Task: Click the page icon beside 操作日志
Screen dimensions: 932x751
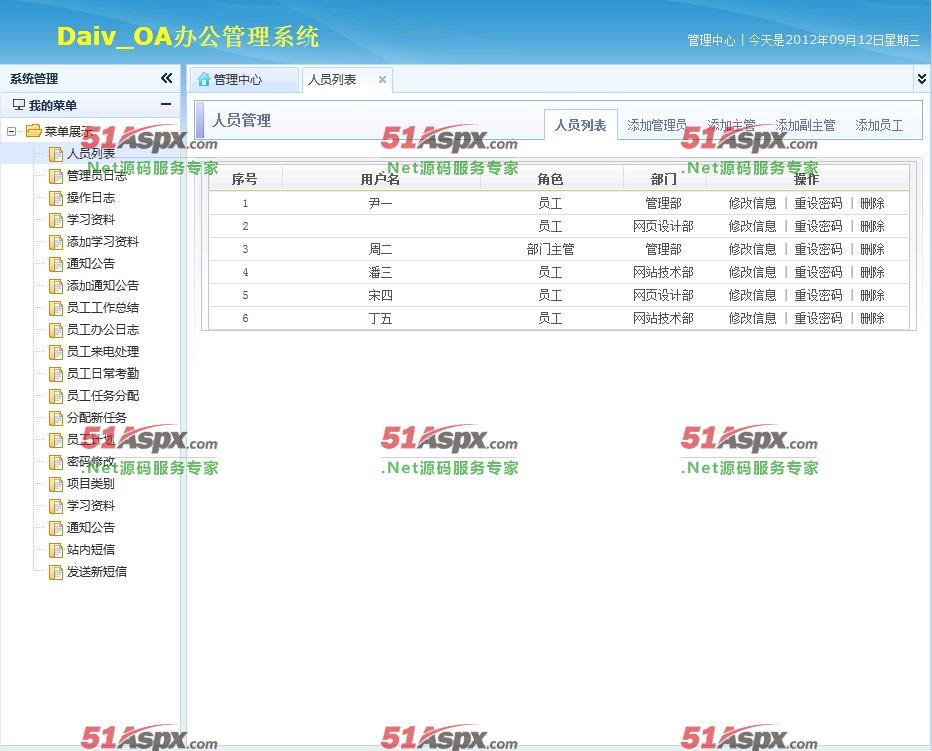Action: [x=55, y=198]
